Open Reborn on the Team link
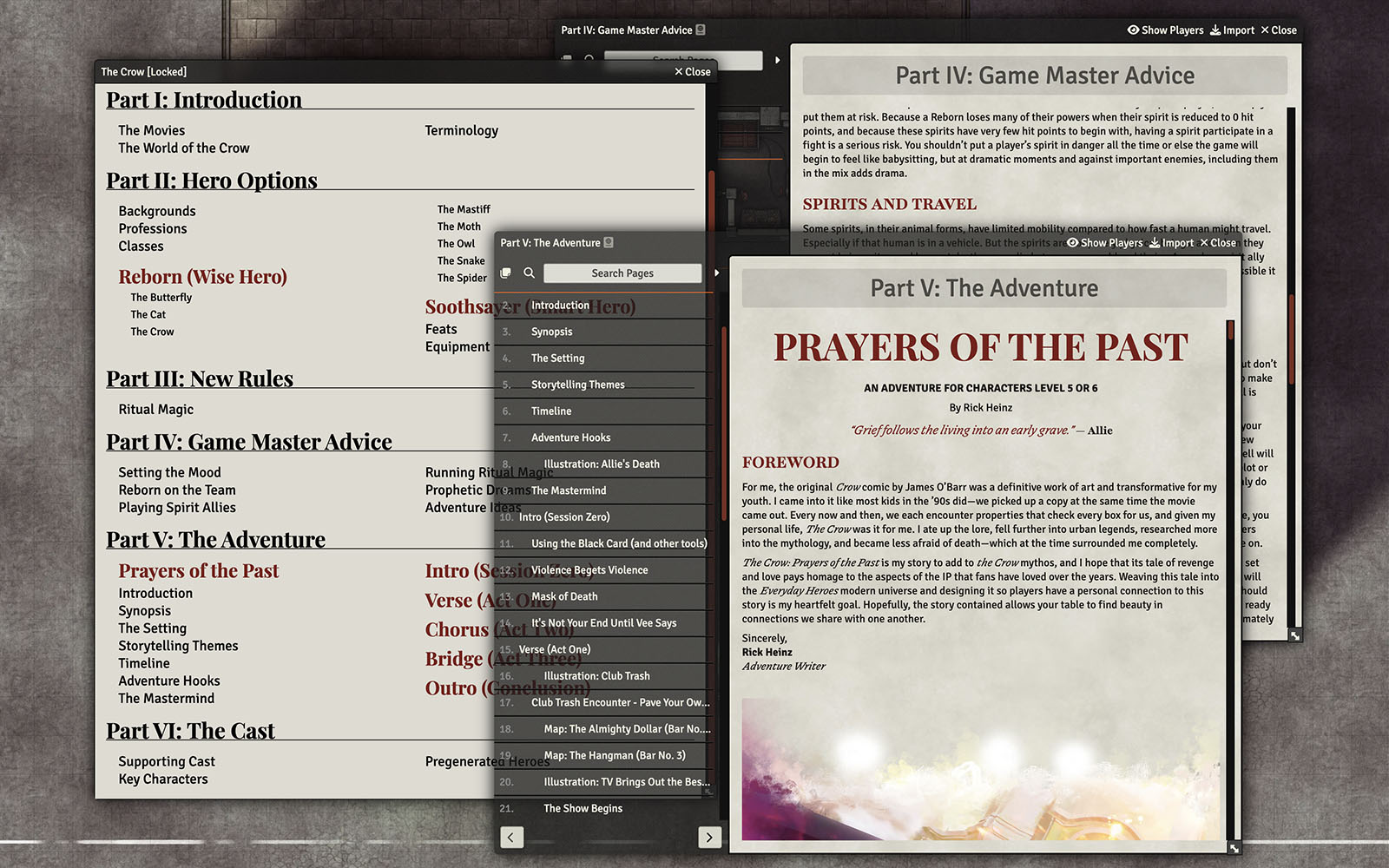 pyautogui.click(x=177, y=490)
